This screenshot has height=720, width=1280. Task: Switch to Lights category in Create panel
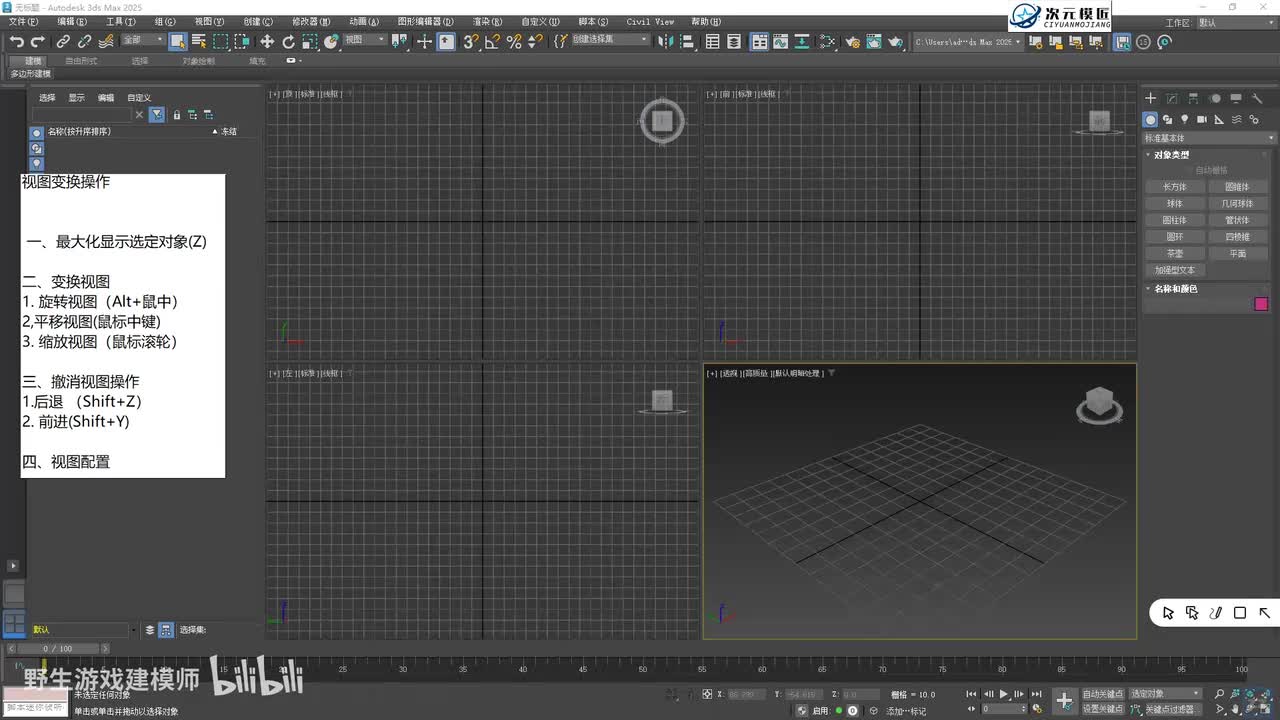click(x=1185, y=119)
